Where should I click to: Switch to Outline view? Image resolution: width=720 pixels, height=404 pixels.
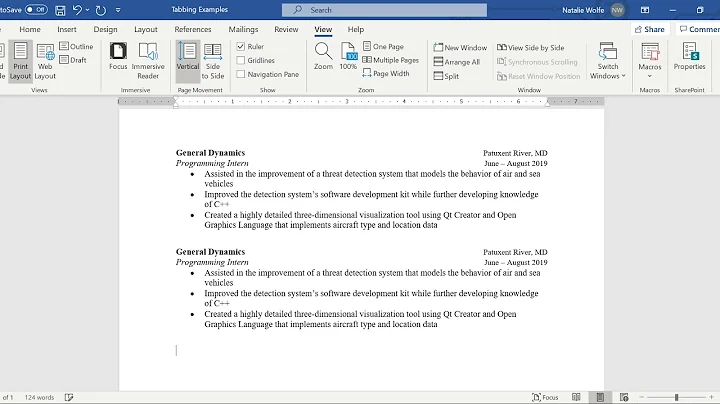coord(76,46)
